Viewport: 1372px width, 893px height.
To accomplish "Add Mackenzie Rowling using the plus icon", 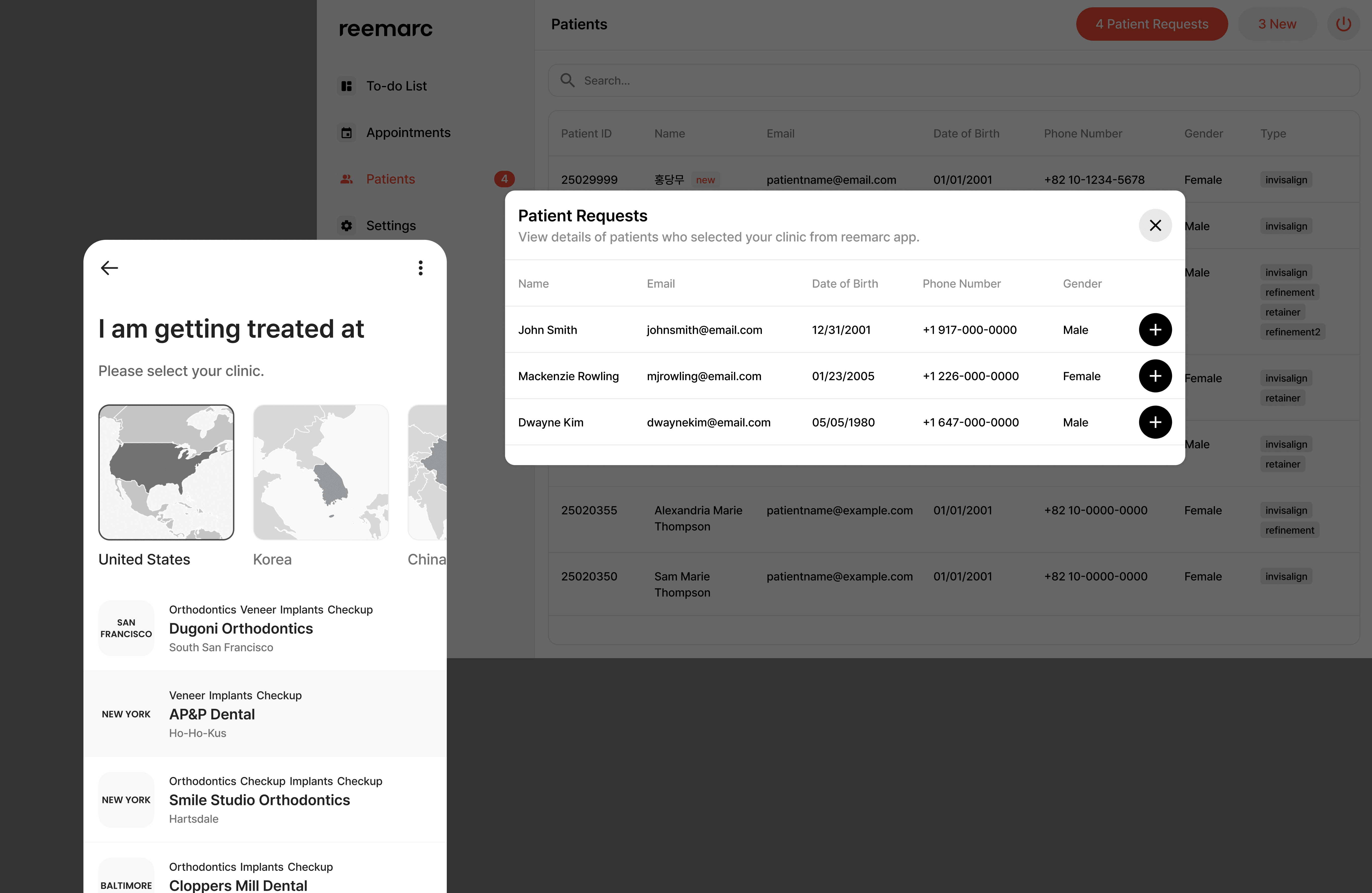I will pyautogui.click(x=1155, y=376).
